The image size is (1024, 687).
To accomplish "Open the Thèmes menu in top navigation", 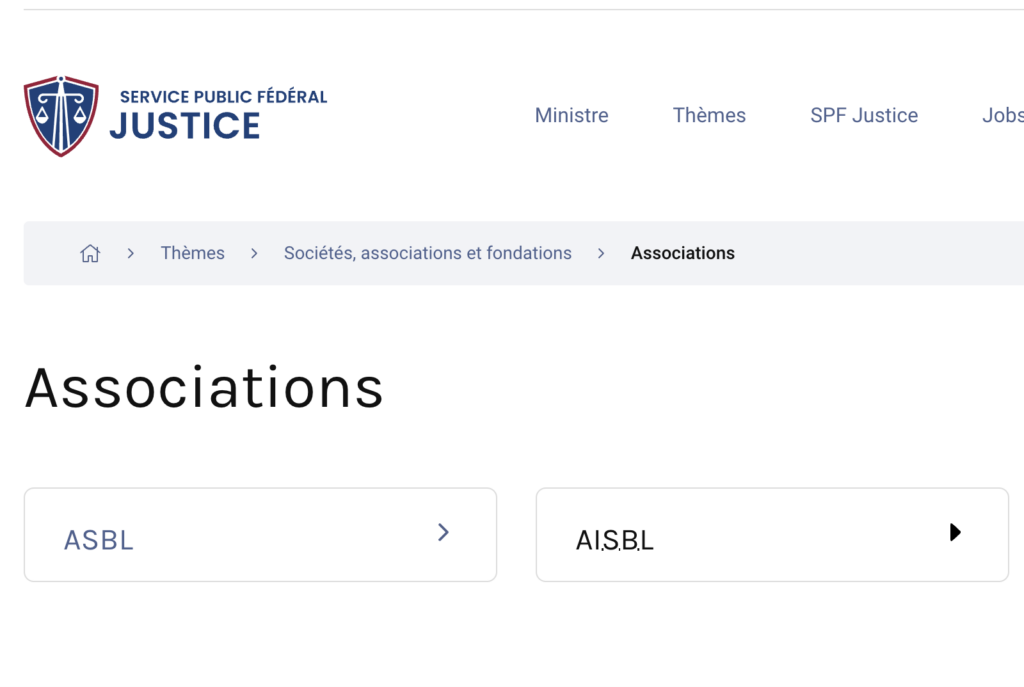I will click(x=709, y=115).
